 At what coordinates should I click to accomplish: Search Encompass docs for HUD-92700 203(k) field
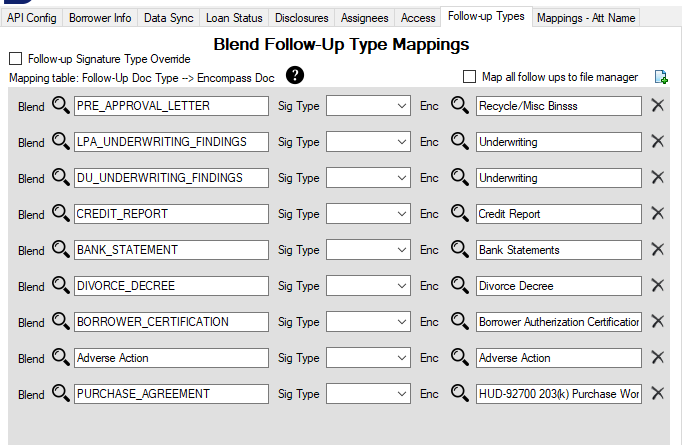click(460, 394)
